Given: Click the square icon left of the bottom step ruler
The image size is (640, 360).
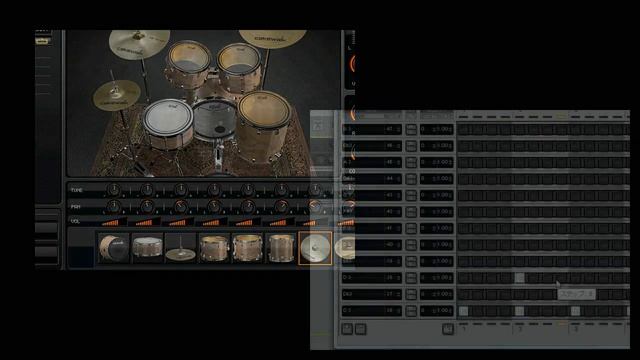Looking at the screenshot, I should (448, 329).
